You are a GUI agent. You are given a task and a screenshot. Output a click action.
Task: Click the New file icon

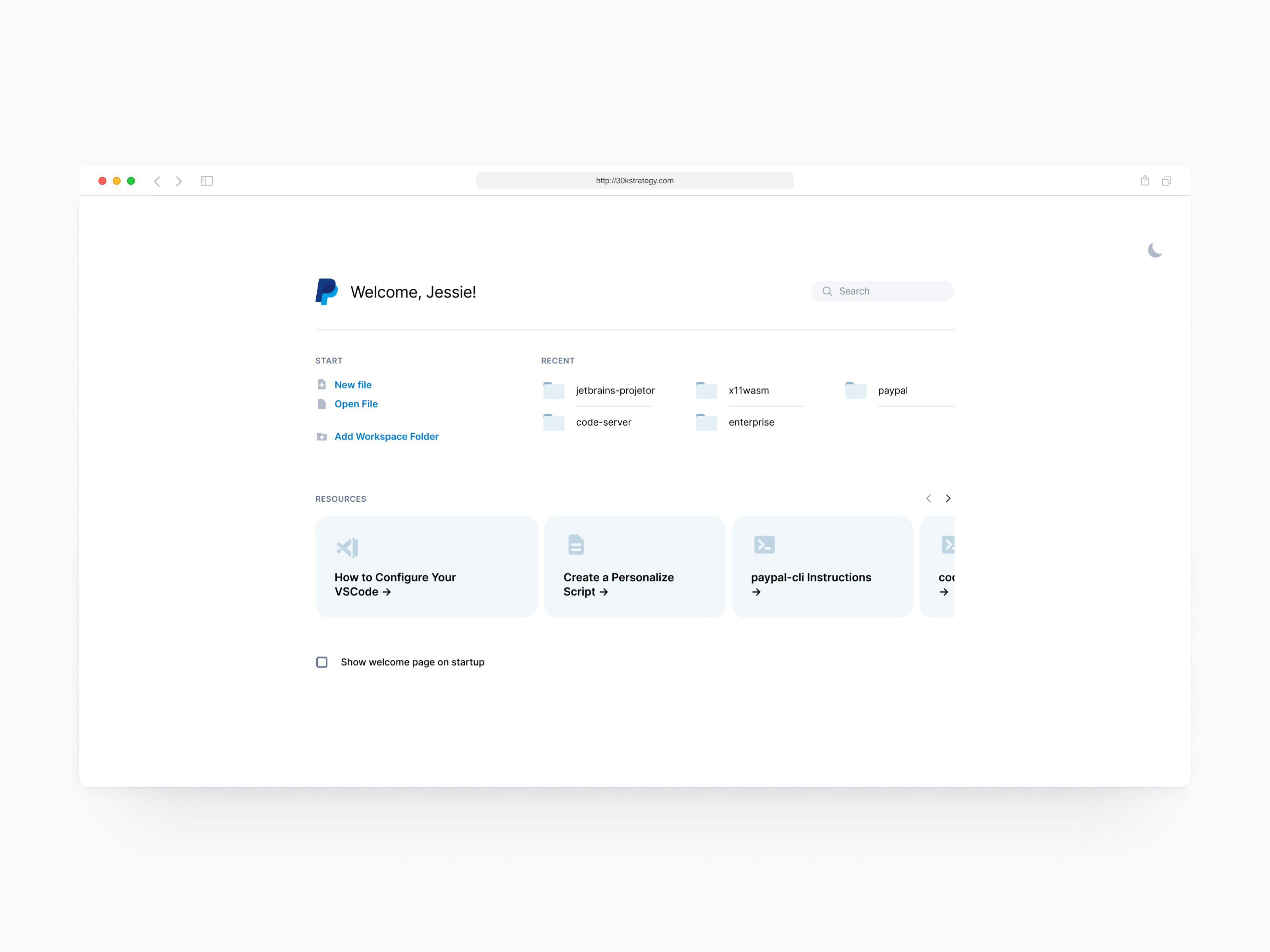(x=321, y=384)
